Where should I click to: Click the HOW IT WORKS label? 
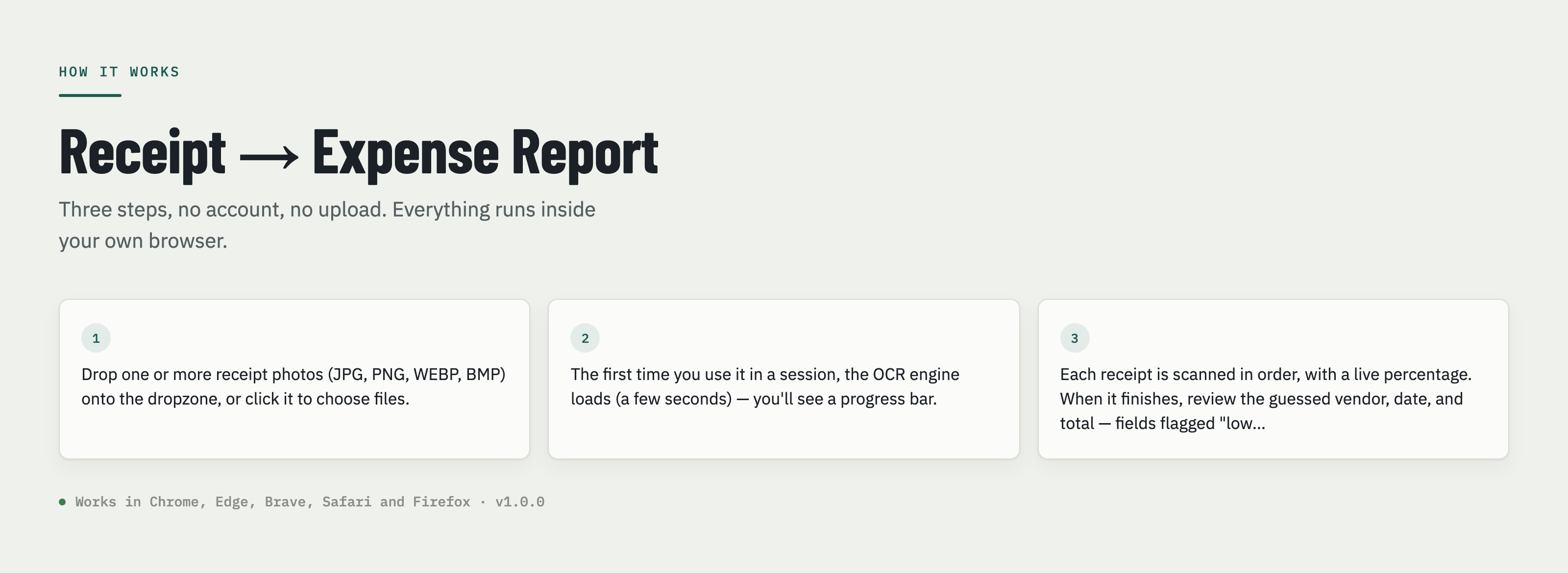click(x=119, y=72)
